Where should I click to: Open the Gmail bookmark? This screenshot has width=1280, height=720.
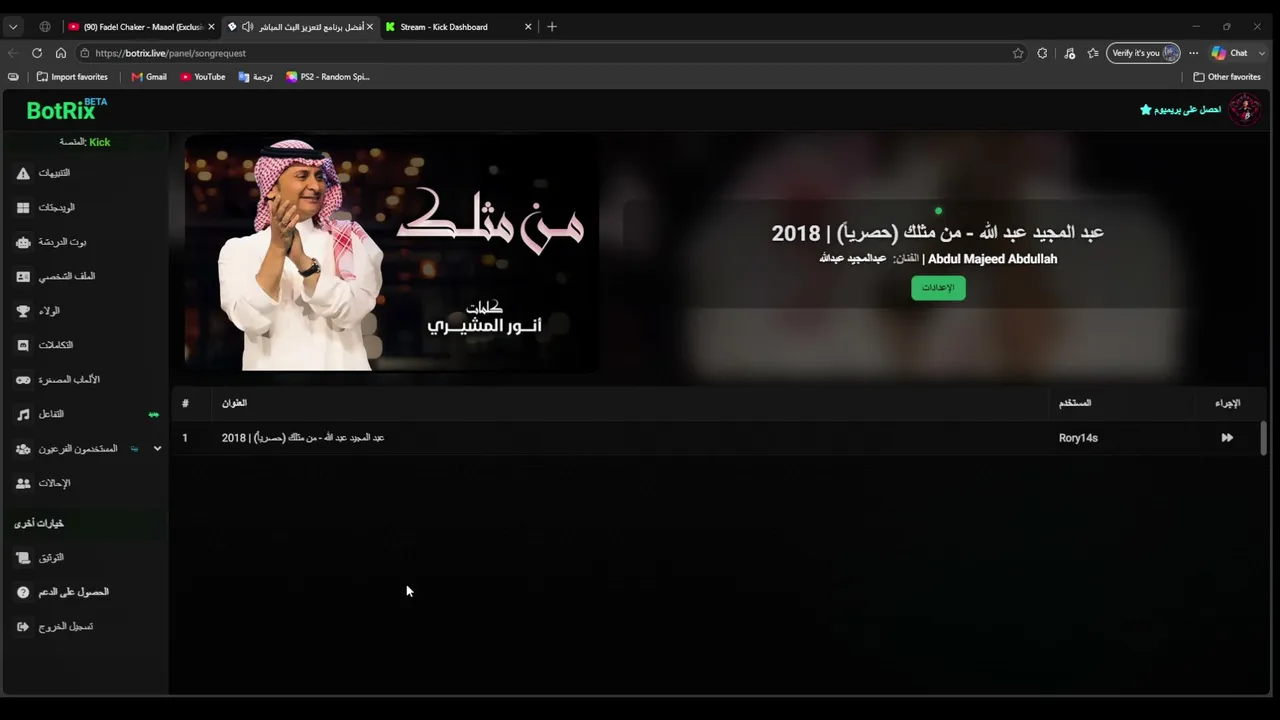click(149, 77)
